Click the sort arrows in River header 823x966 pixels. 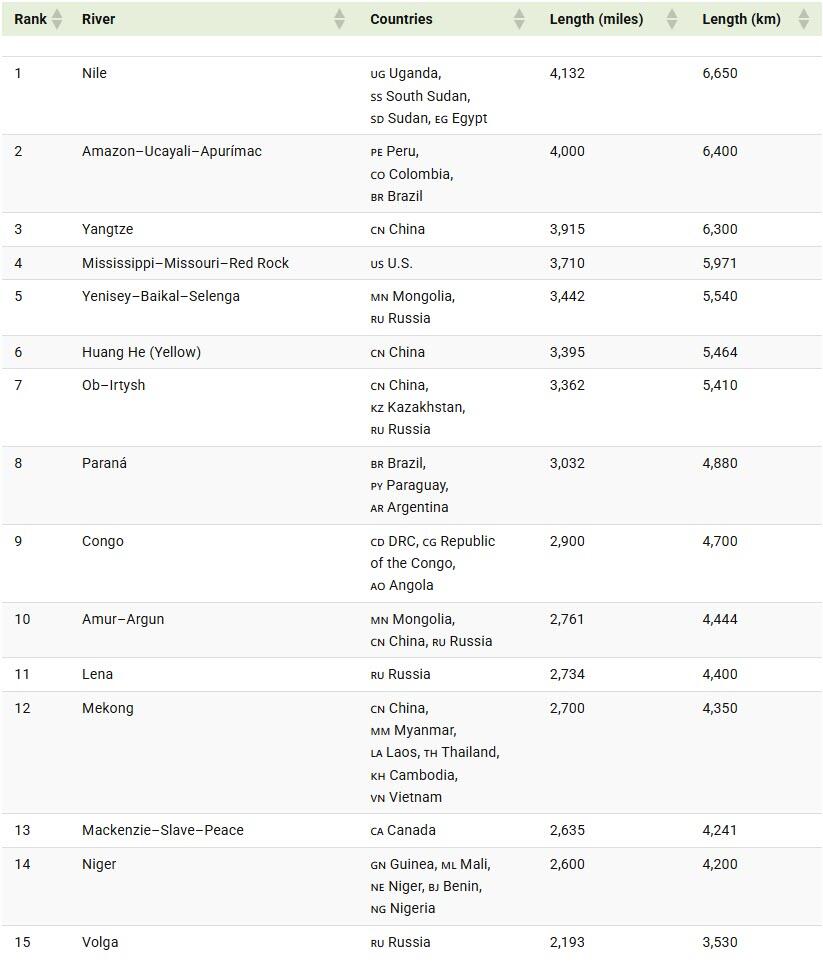pos(339,19)
